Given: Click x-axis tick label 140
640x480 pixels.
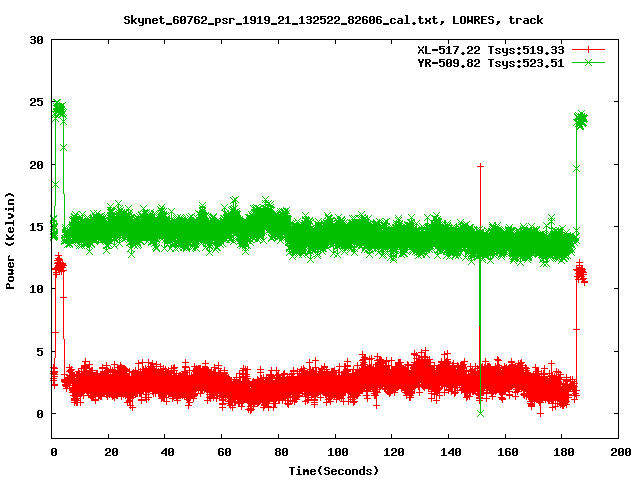Looking at the screenshot, I should click(451, 452).
